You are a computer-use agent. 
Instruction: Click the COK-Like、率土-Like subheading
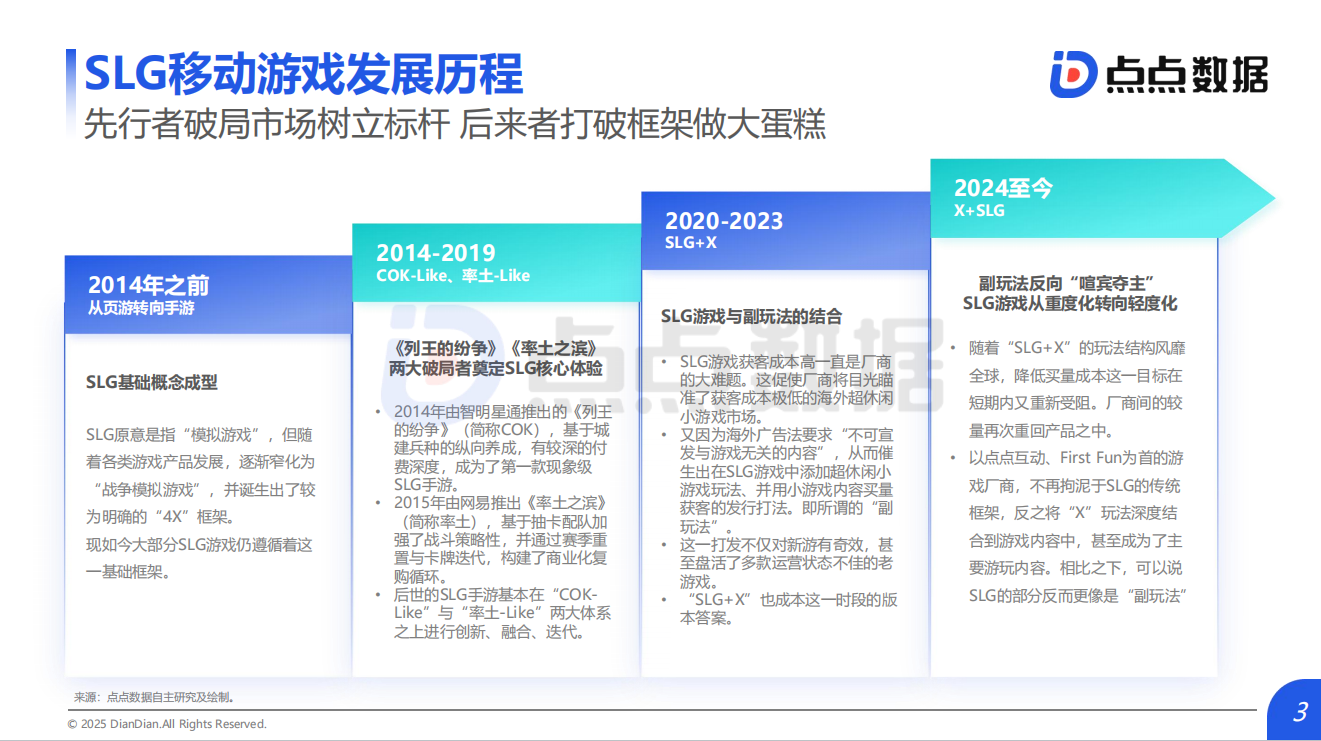pos(453,275)
